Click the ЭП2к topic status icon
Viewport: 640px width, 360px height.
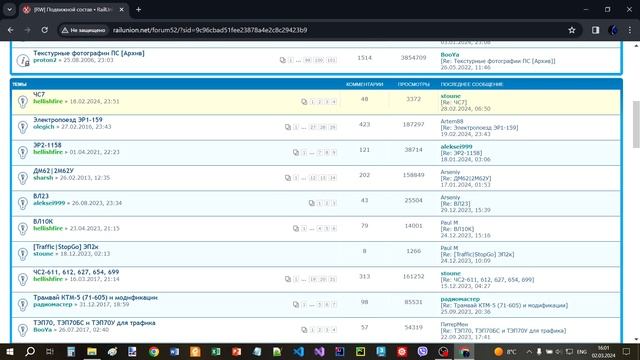click(23, 253)
